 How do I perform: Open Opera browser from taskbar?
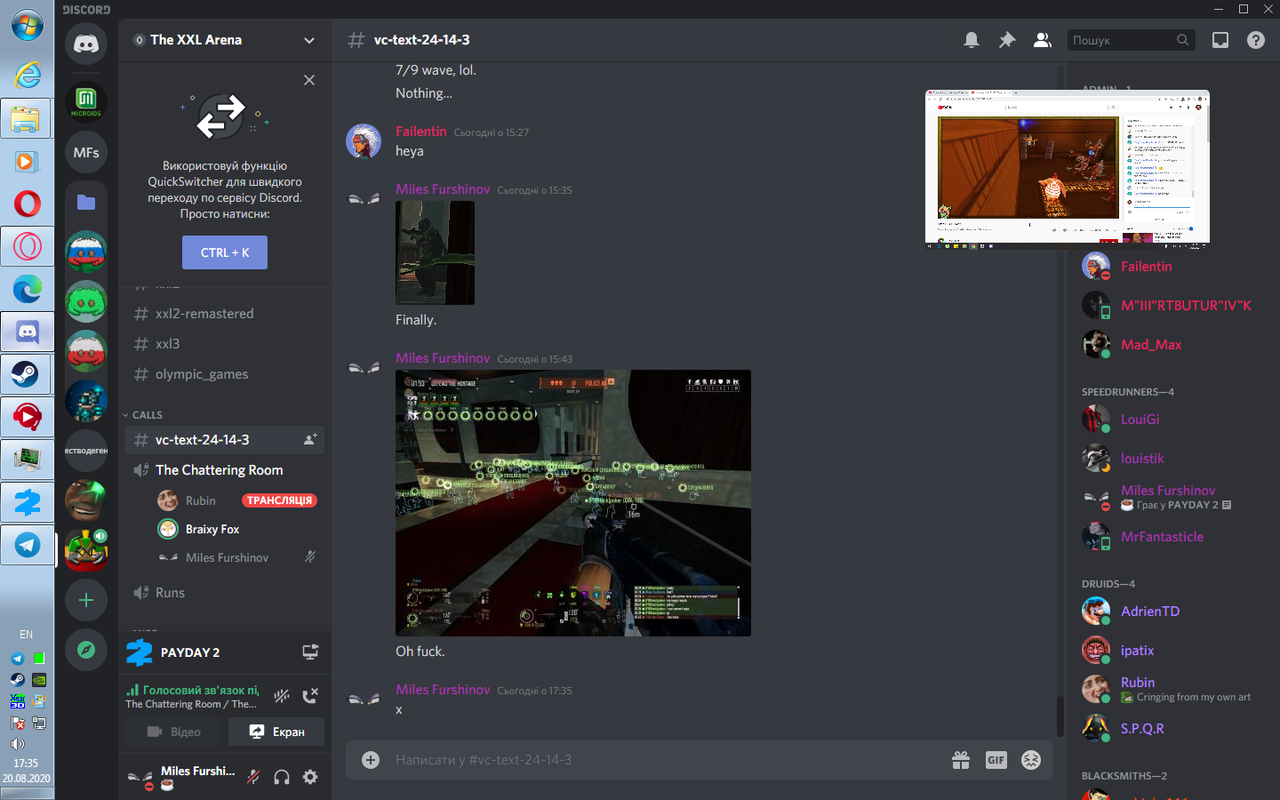(x=27, y=203)
